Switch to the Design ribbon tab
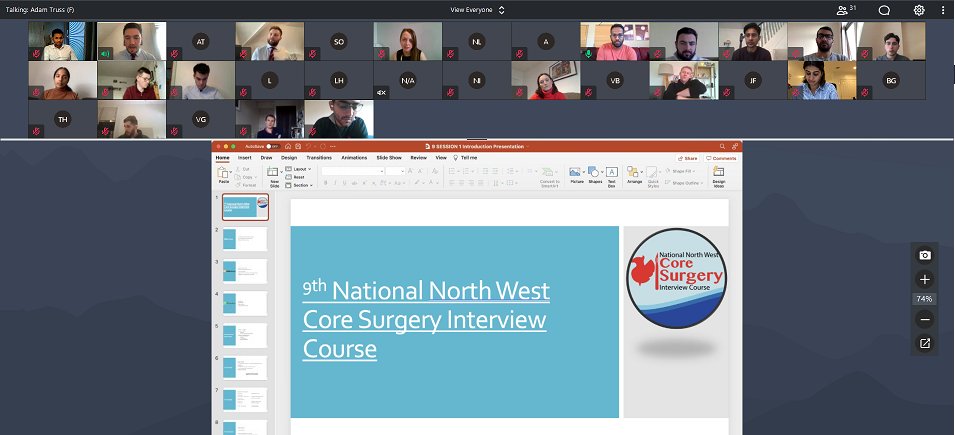Screen dimensions: 955x435 289,158
